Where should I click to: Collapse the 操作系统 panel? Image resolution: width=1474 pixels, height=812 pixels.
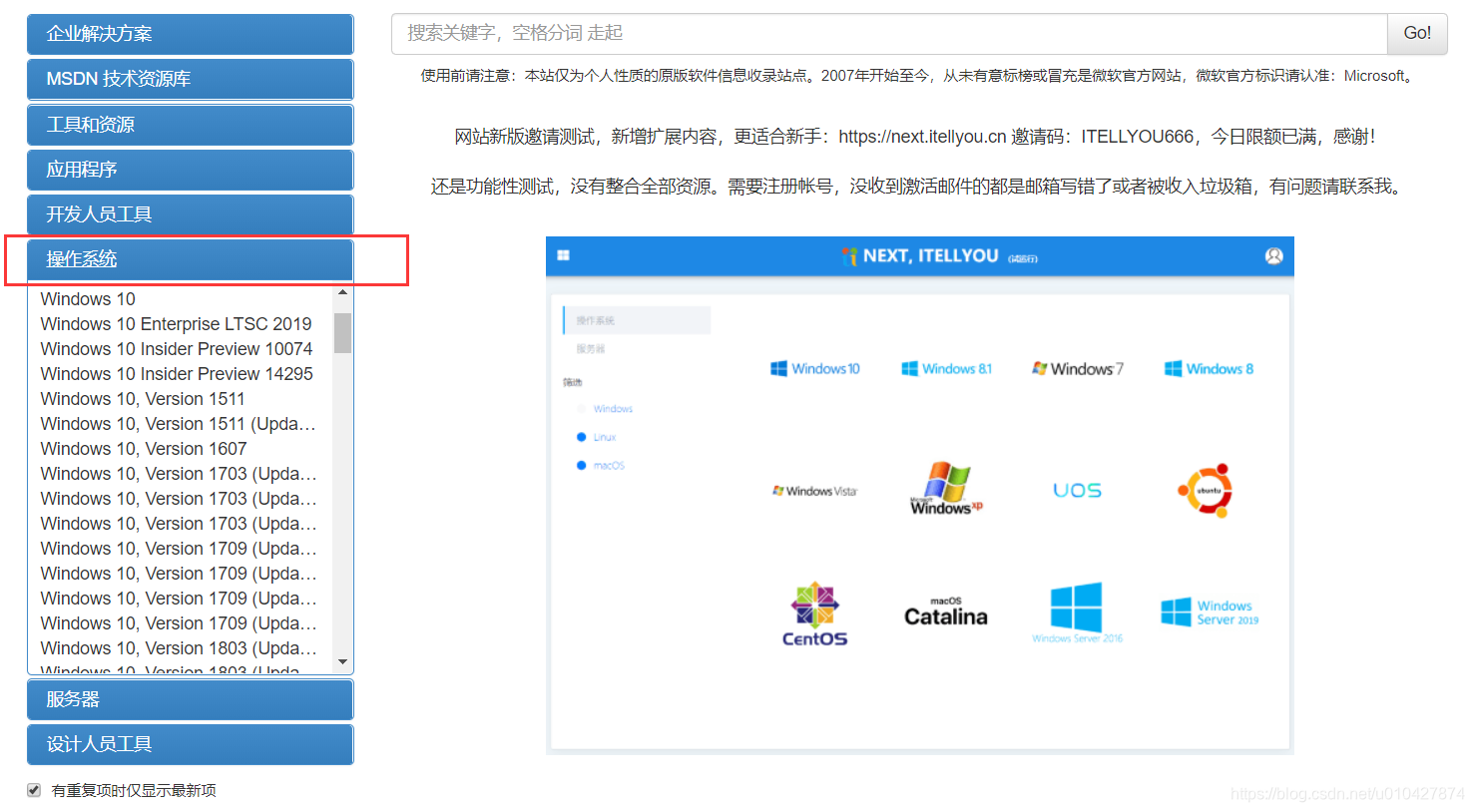point(191,259)
